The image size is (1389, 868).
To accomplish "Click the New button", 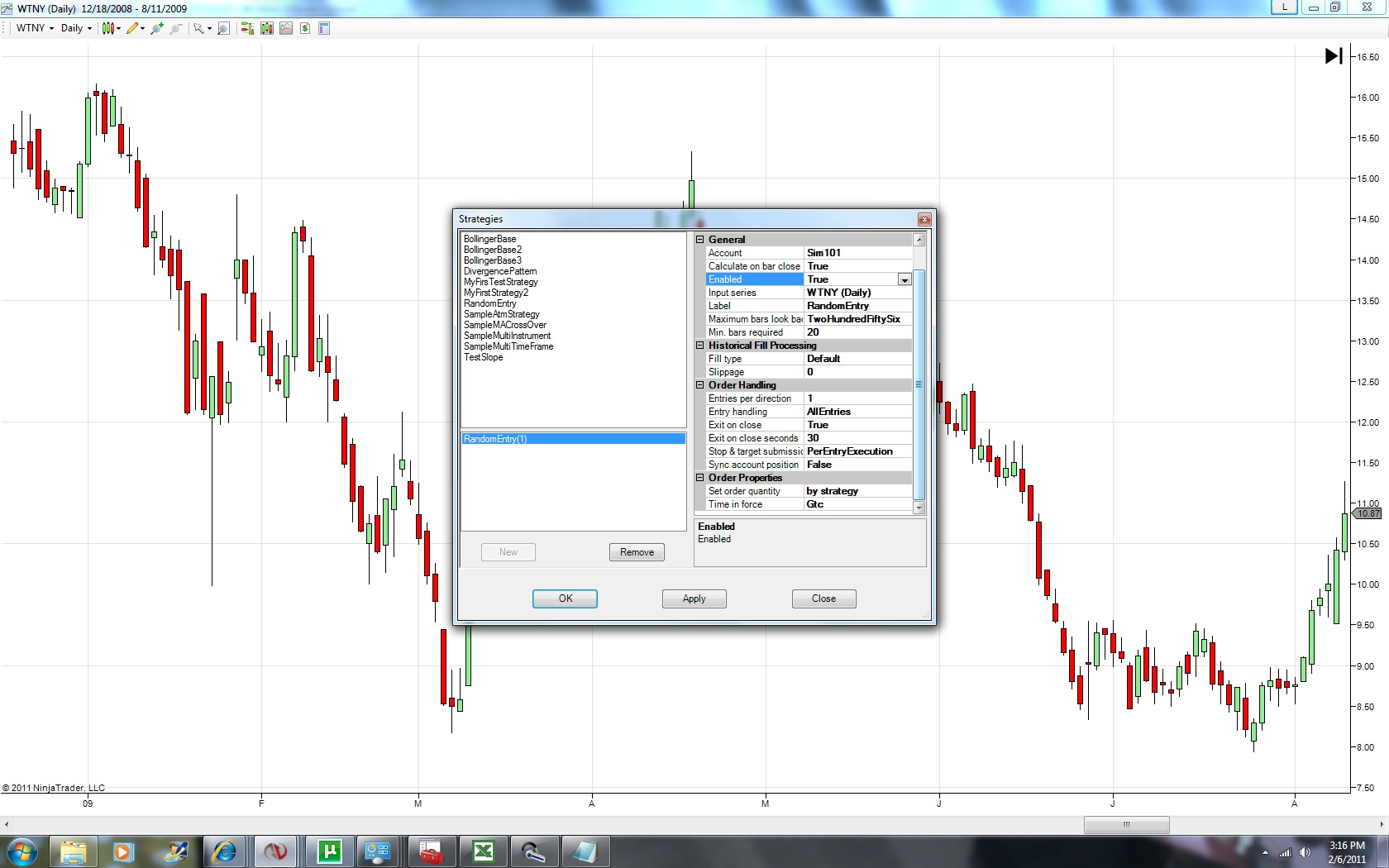I will click(x=508, y=552).
